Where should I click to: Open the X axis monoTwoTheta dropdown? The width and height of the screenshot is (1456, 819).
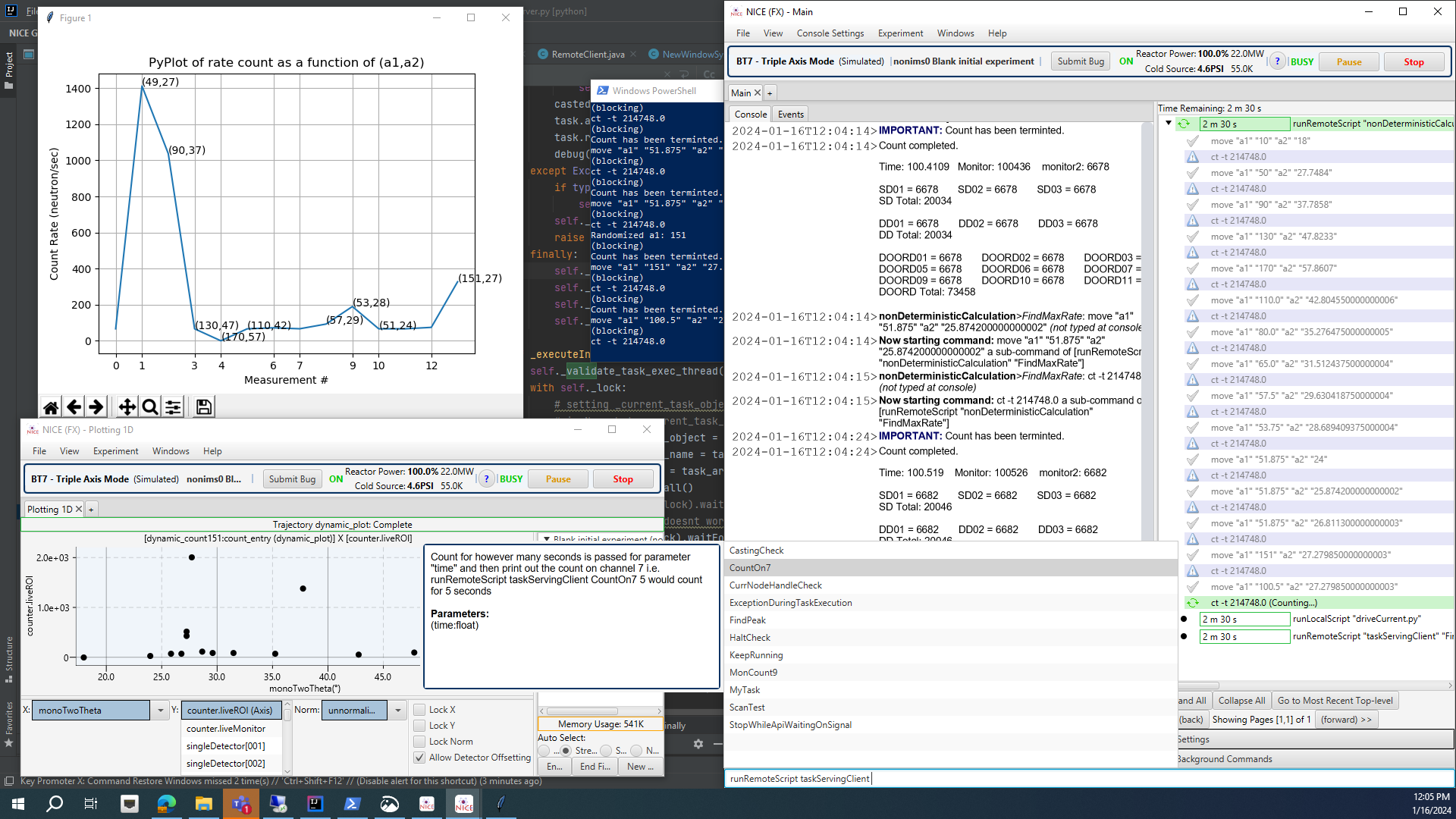[x=161, y=711]
